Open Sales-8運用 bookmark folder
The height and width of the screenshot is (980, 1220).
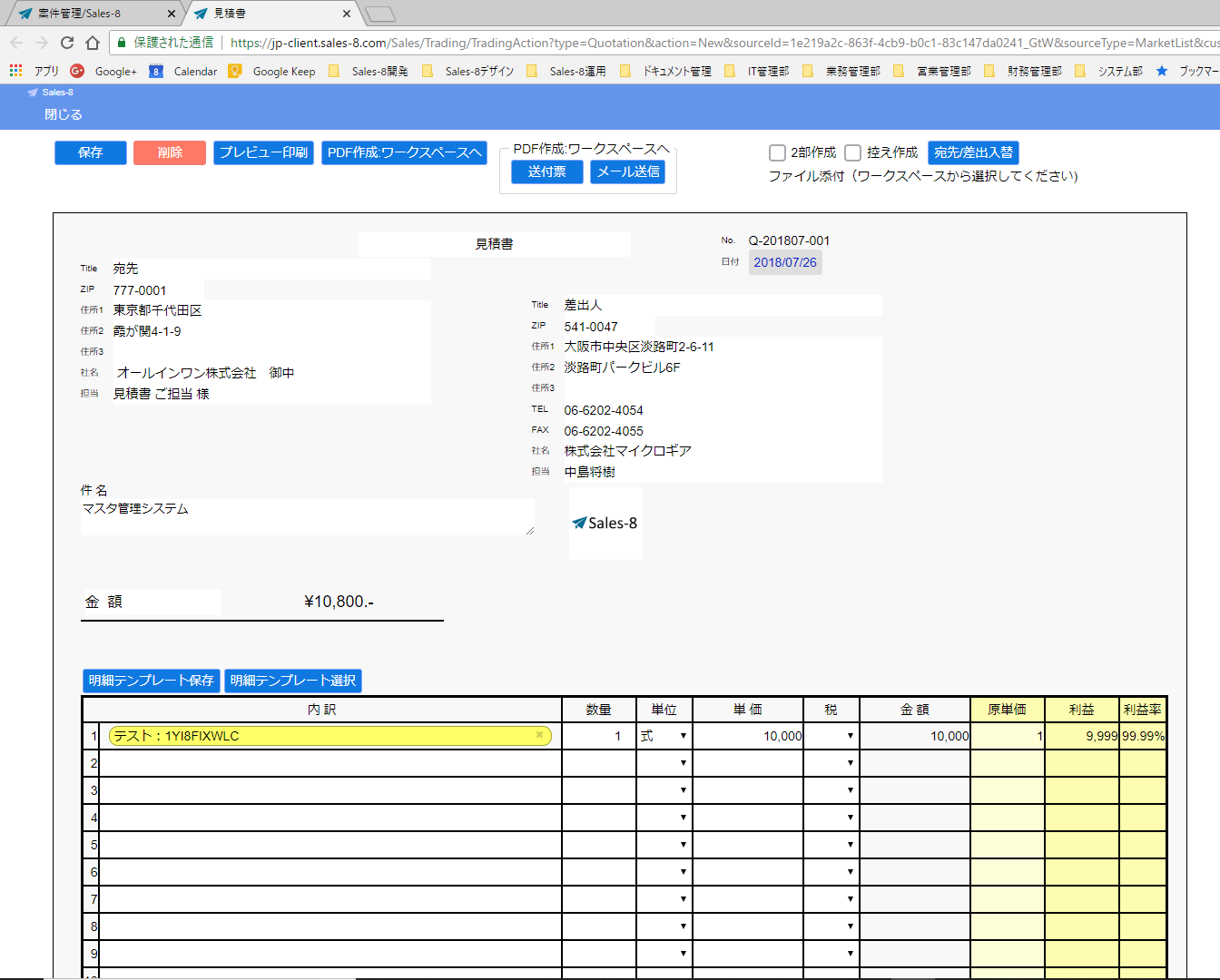click(566, 71)
